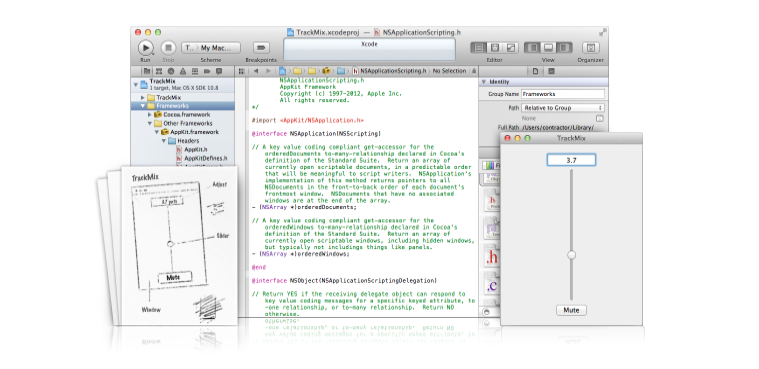The height and width of the screenshot is (369, 759).
Task: Collapse the Frameworks group triangle
Action: tap(143, 106)
